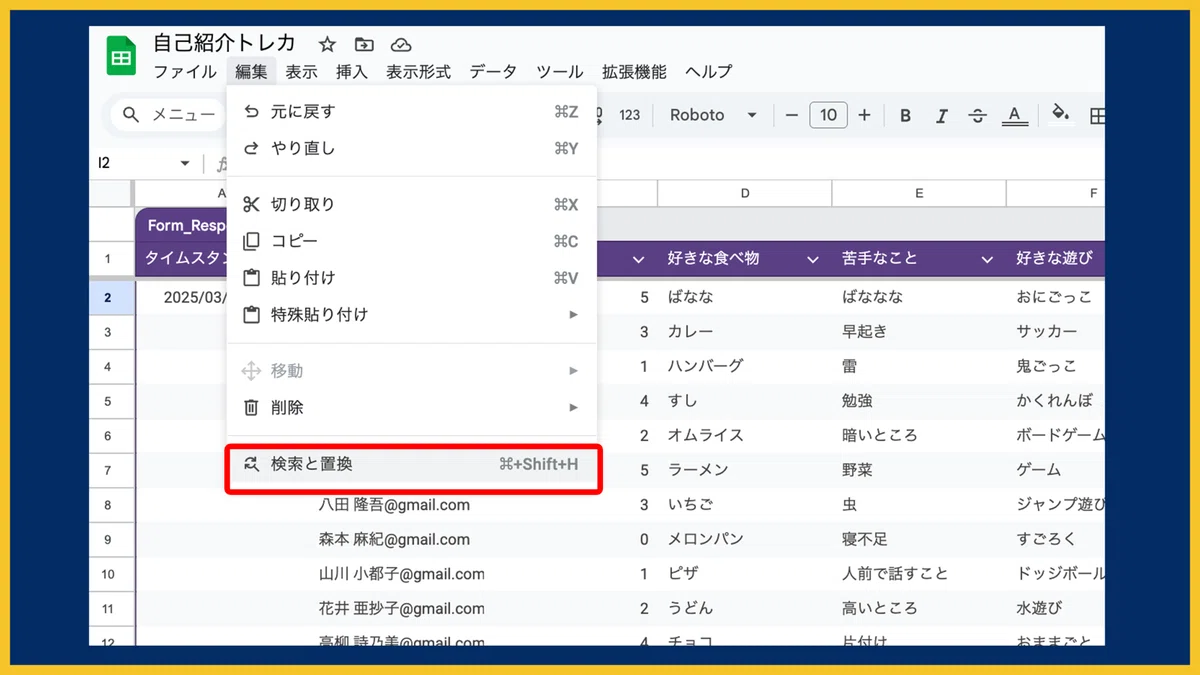Choose 貼り付け from the menu
The image size is (1200, 675).
click(x=411, y=278)
